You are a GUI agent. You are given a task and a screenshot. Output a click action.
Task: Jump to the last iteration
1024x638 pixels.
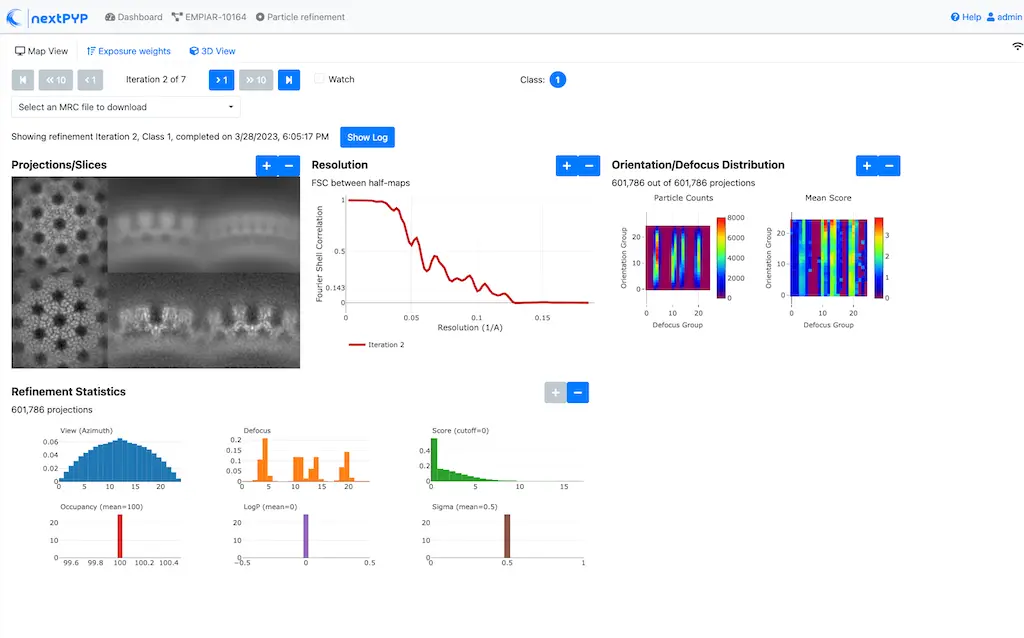[x=288, y=80]
